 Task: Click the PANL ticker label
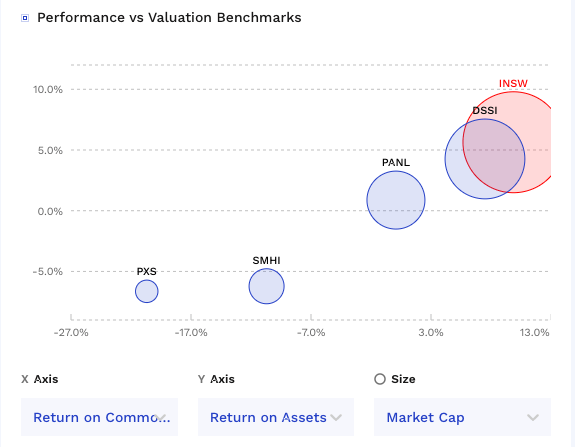click(396, 162)
